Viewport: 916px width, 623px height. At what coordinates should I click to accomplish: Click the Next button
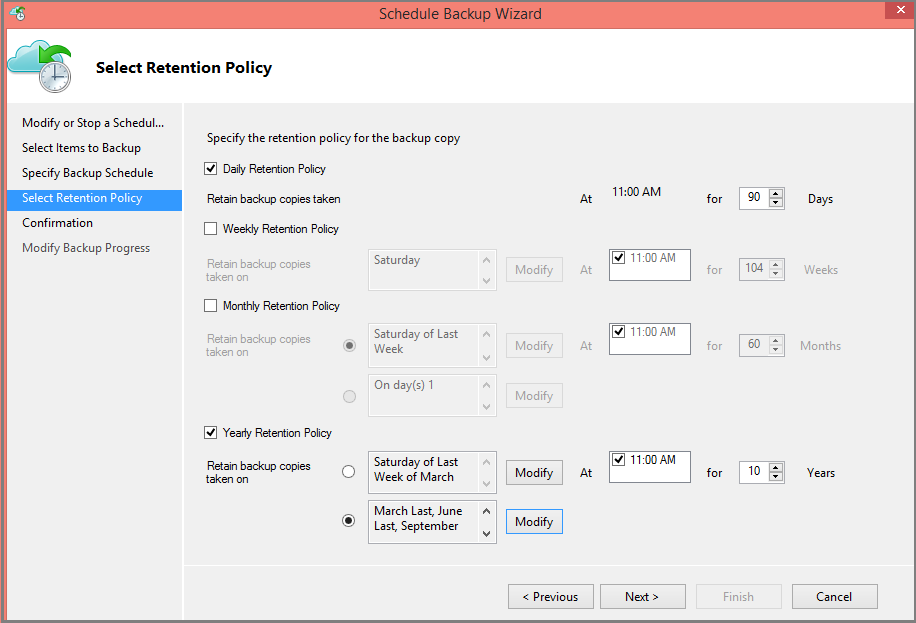coord(642,596)
